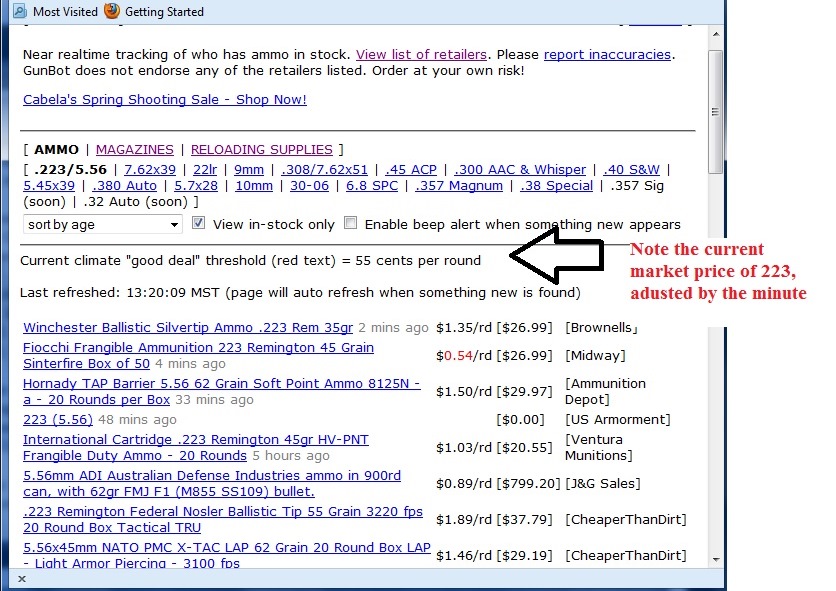Open Getting Started bookmark
This screenshot has height=591, width=836.
[x=164, y=11]
